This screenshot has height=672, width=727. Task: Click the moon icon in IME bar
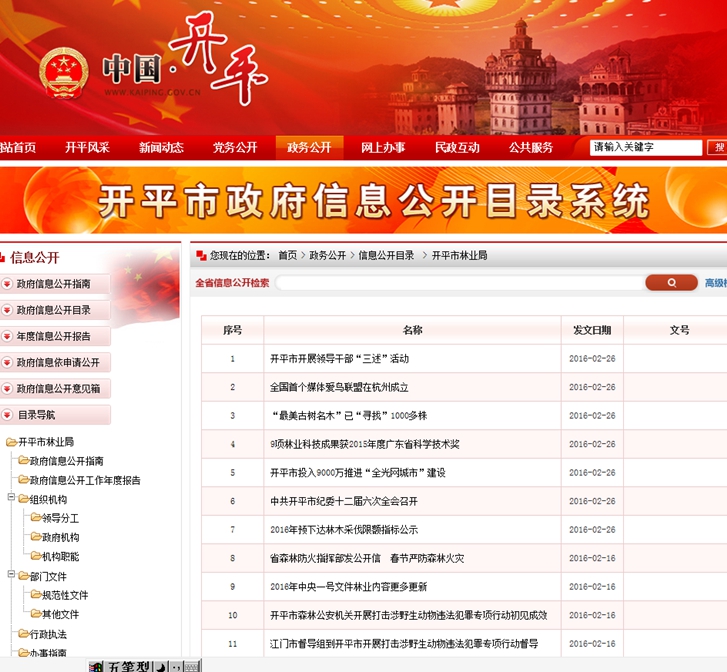click(x=159, y=666)
